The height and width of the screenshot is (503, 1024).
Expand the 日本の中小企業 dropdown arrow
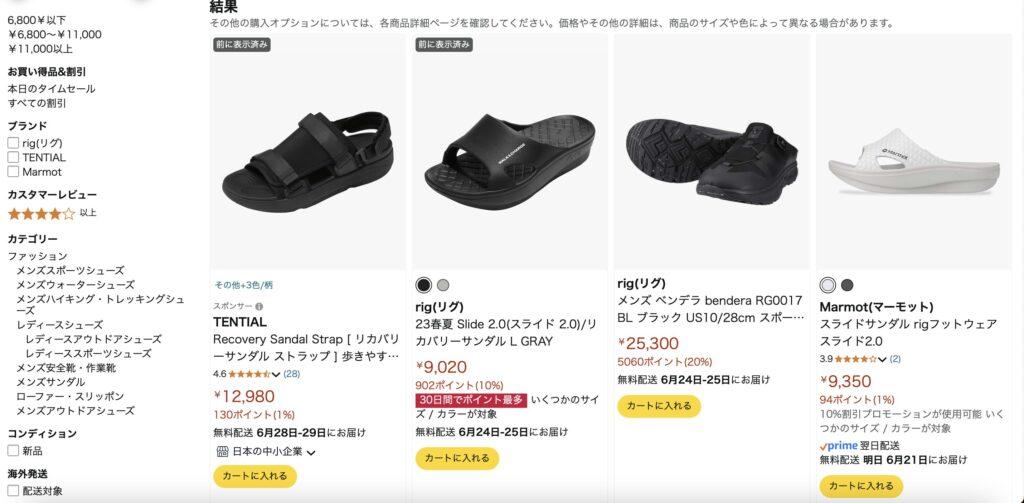point(311,452)
